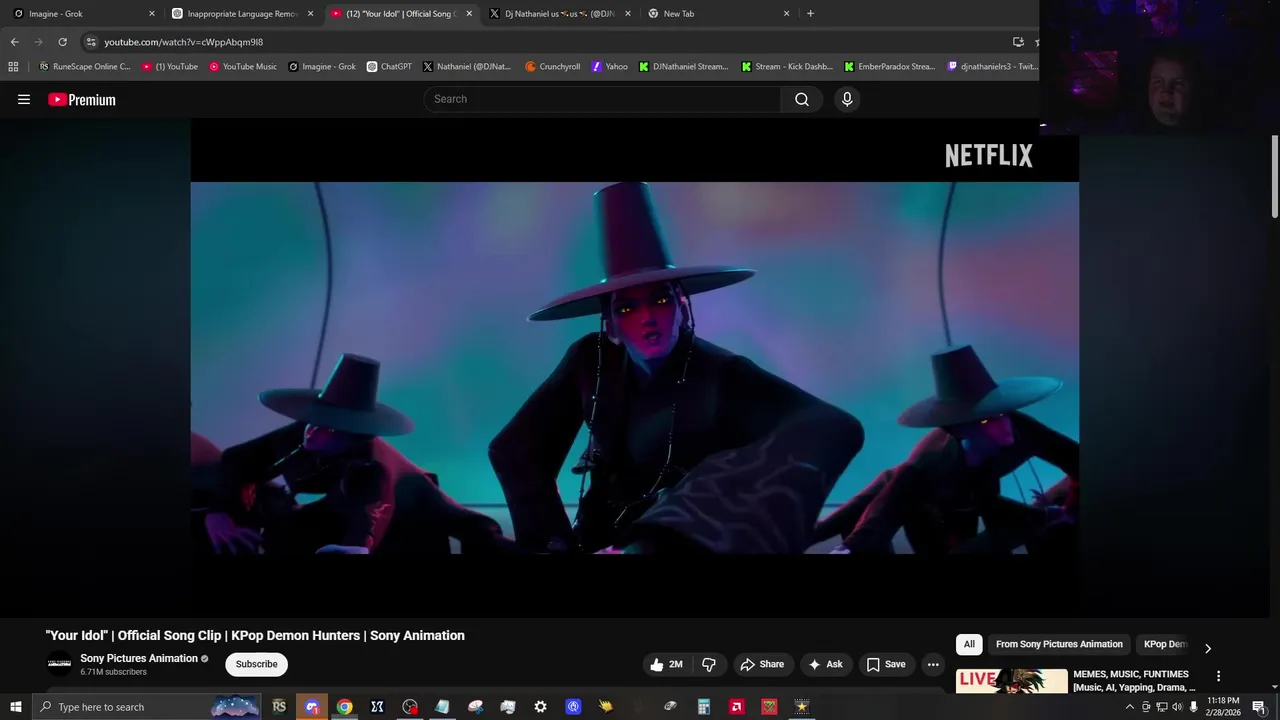
Task: Open the YouTube Music bookmark
Action: point(243,67)
